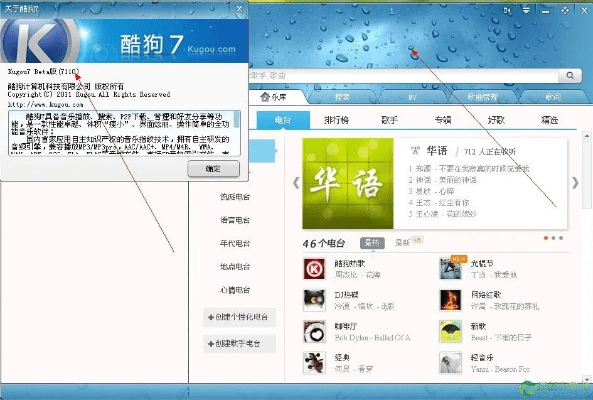
Task: Show previous carousel slide with left arrow
Action: click(x=296, y=183)
